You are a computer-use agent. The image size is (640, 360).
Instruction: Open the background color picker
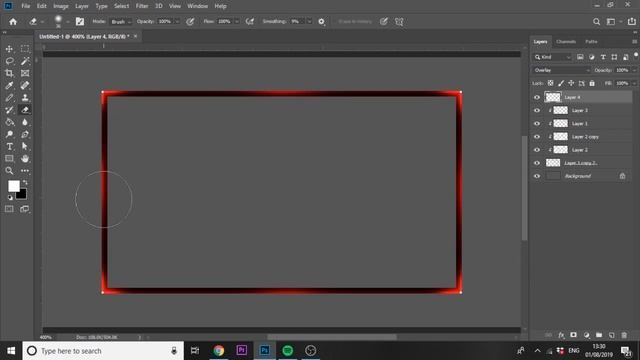click(x=22, y=195)
